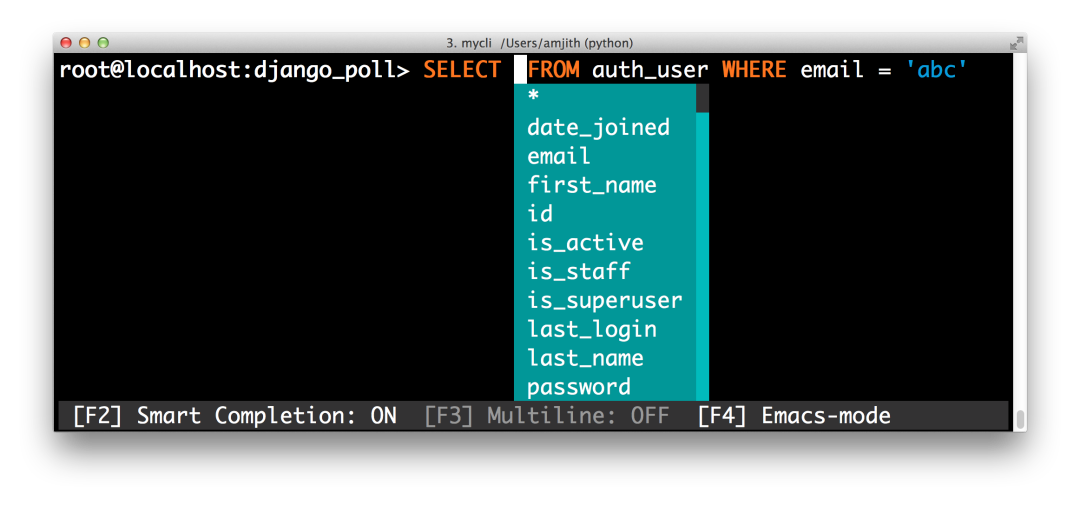Toggle Smart Completion in status bar
The image size is (1080, 506).
pos(235,416)
